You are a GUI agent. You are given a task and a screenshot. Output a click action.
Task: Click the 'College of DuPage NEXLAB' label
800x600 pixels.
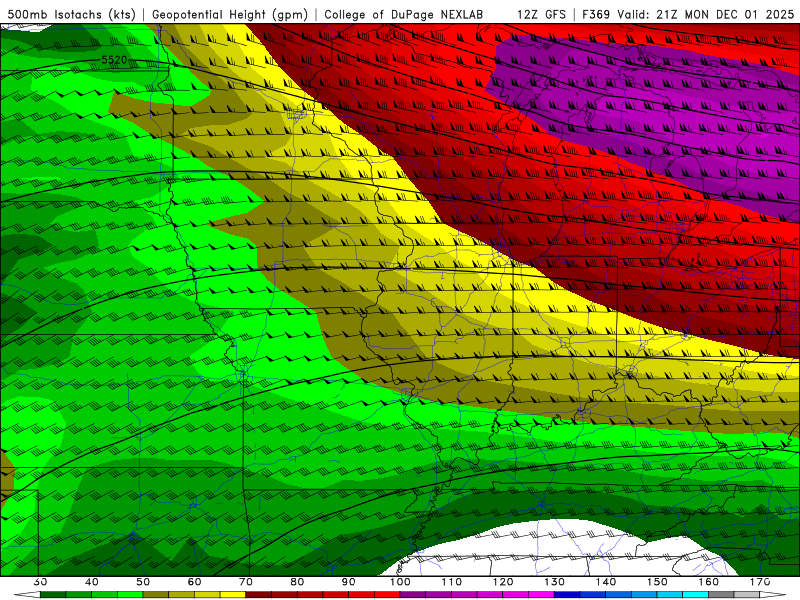point(404,14)
